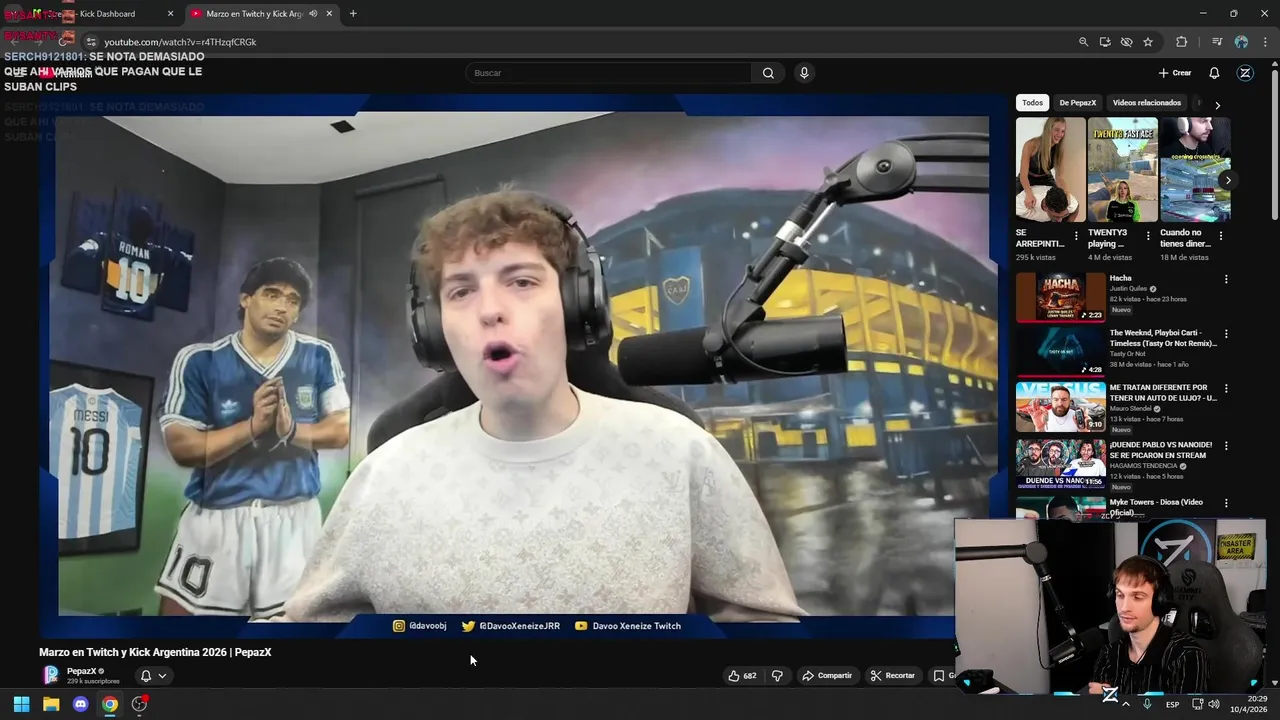This screenshot has width=1280, height=720.
Task: Click the video title Marzo en Twitch y Kick
Action: pyautogui.click(x=155, y=652)
